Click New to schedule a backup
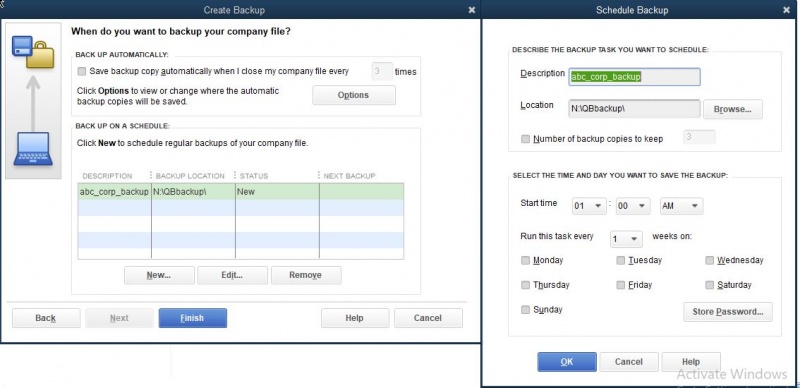Image resolution: width=800 pixels, height=388 pixels. 159,275
